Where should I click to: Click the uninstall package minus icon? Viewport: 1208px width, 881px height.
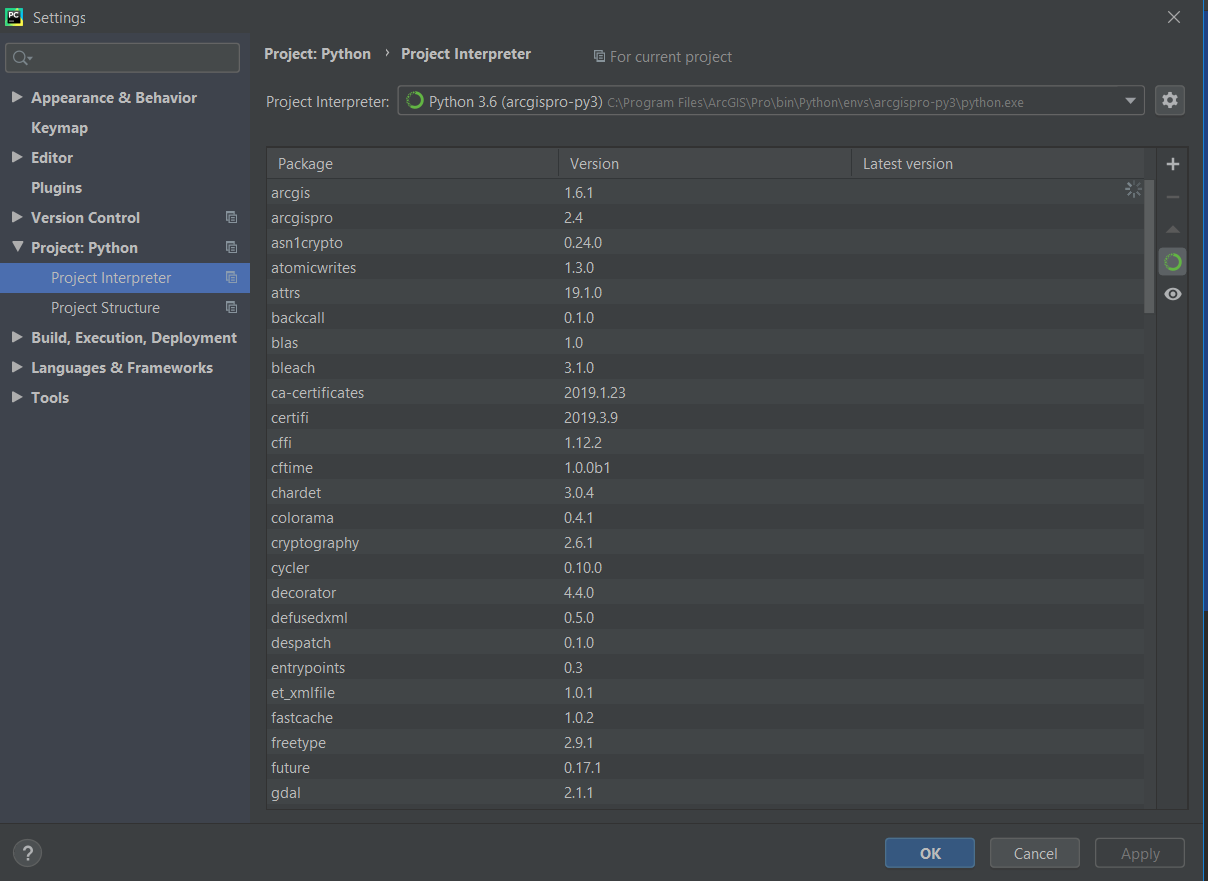pos(1173,197)
